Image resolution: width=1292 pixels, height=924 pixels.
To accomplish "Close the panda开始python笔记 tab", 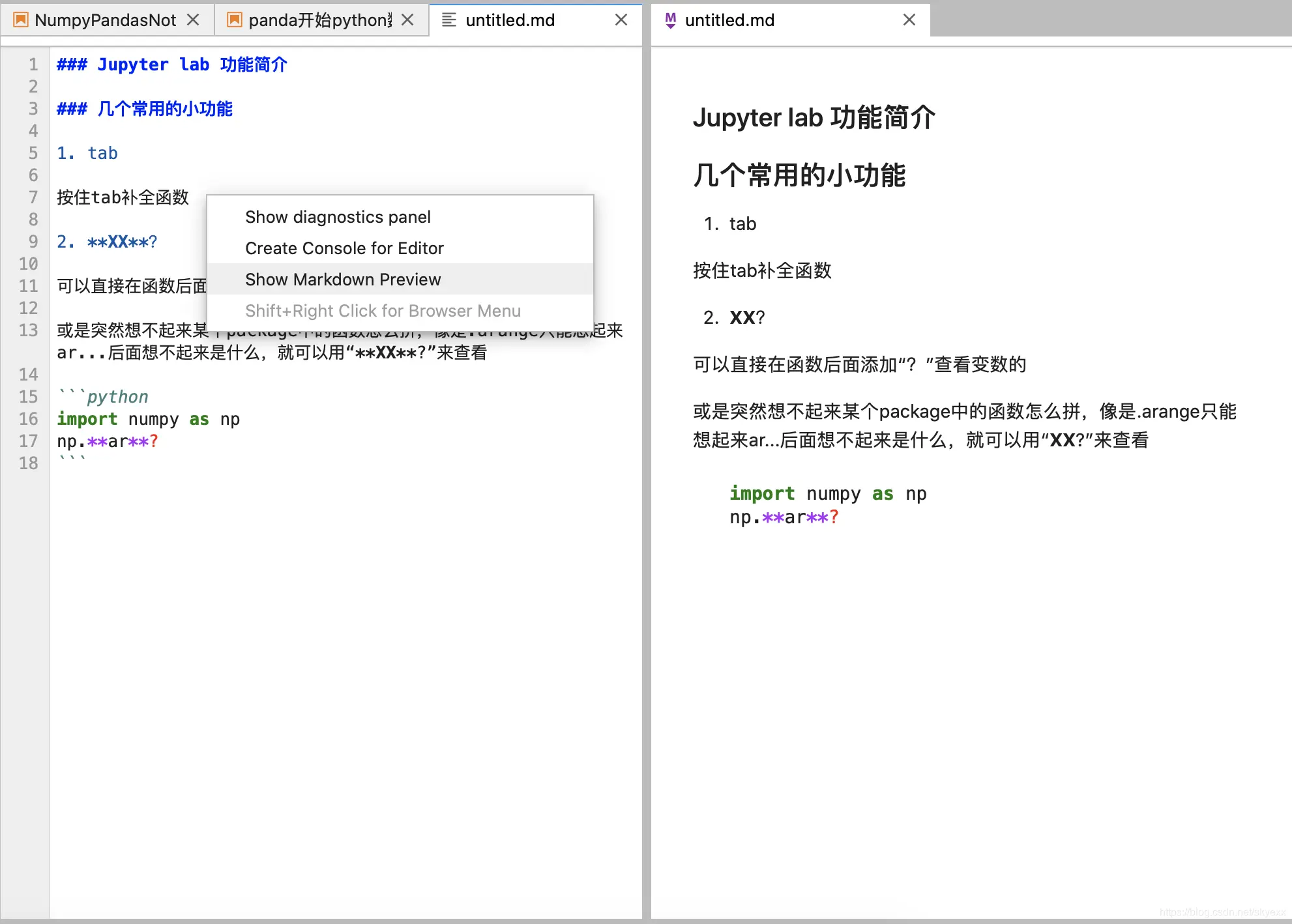I will click(x=408, y=20).
